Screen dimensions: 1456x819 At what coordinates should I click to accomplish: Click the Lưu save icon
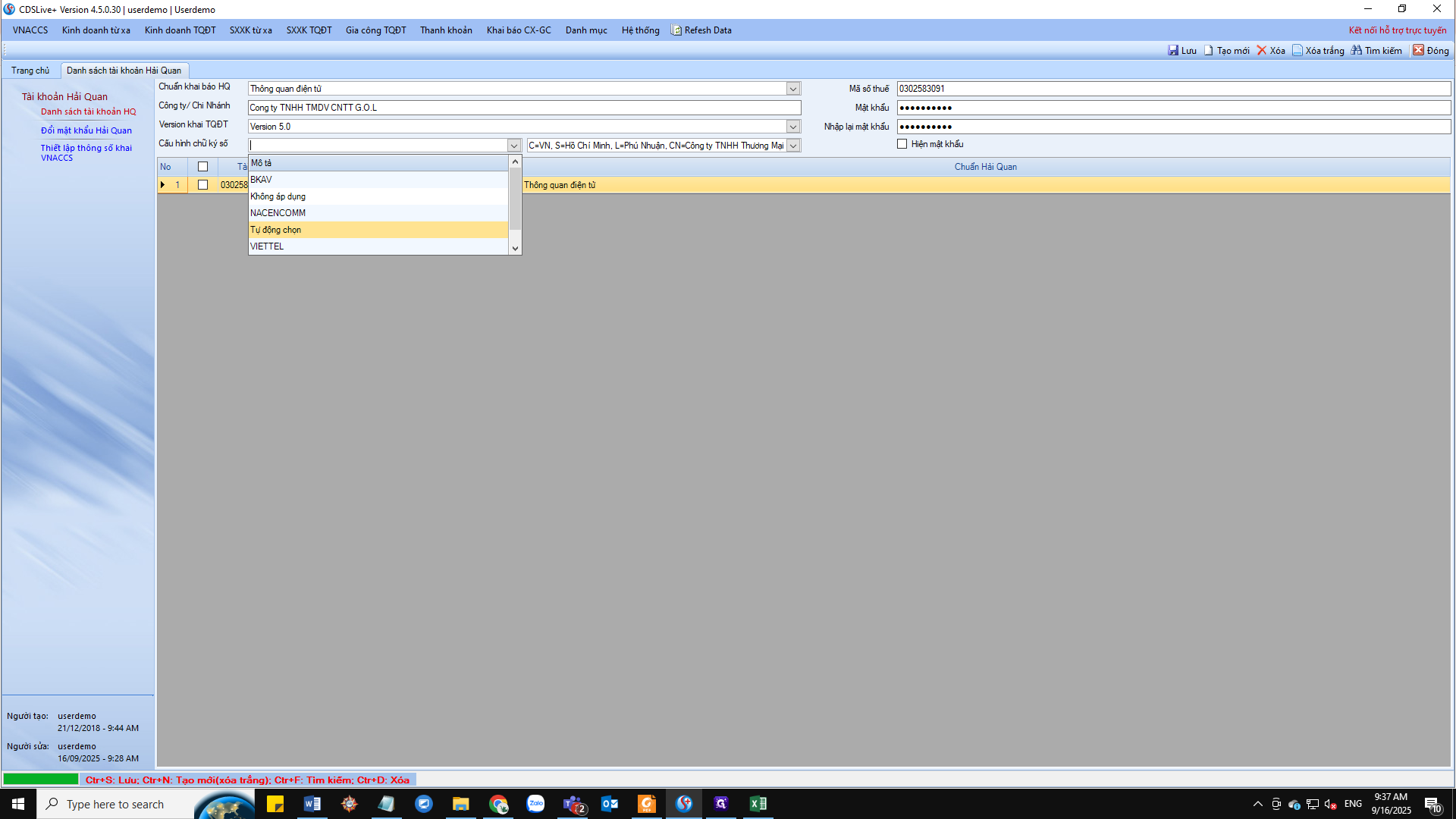pyautogui.click(x=1173, y=51)
